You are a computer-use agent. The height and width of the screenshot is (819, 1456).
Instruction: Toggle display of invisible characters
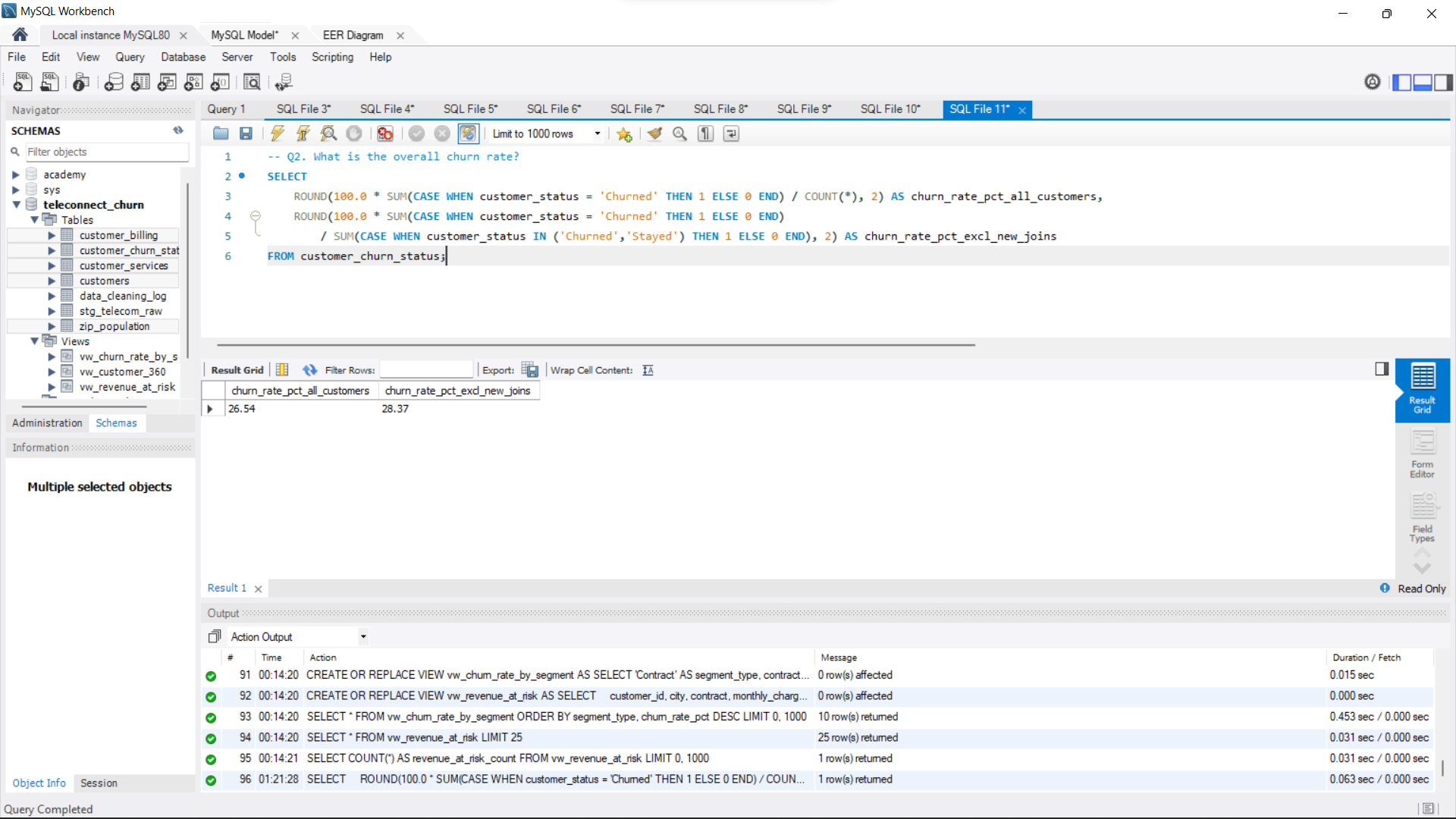[x=706, y=133]
